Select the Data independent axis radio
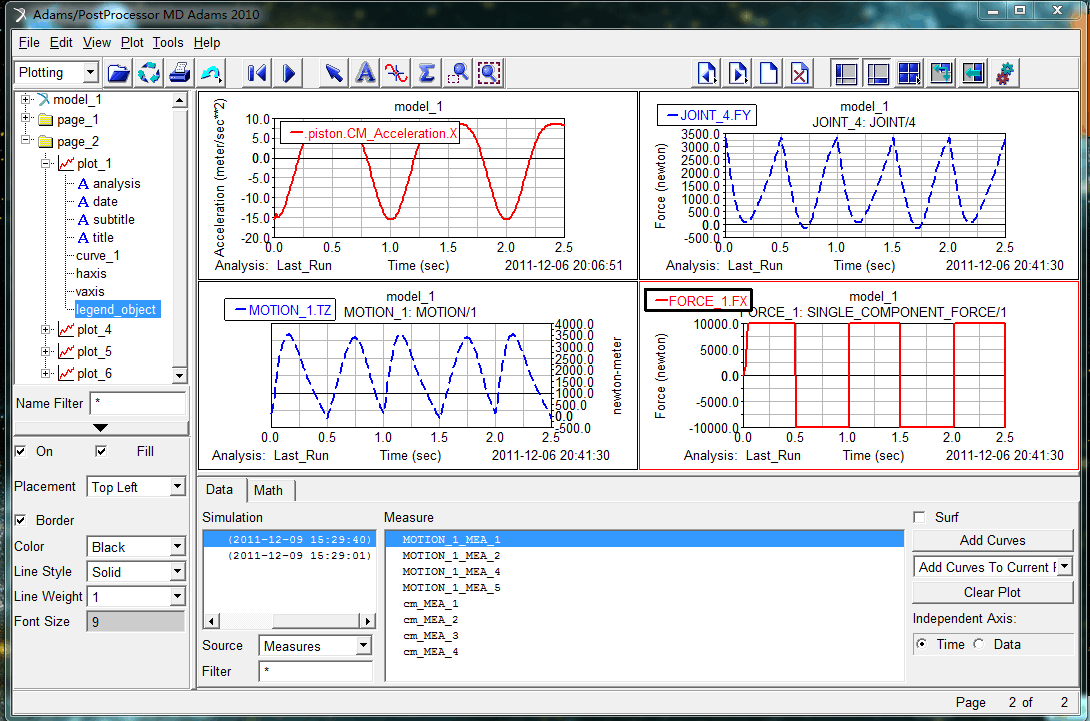Screen dimensions: 1090x721 pyautogui.click(x=979, y=644)
